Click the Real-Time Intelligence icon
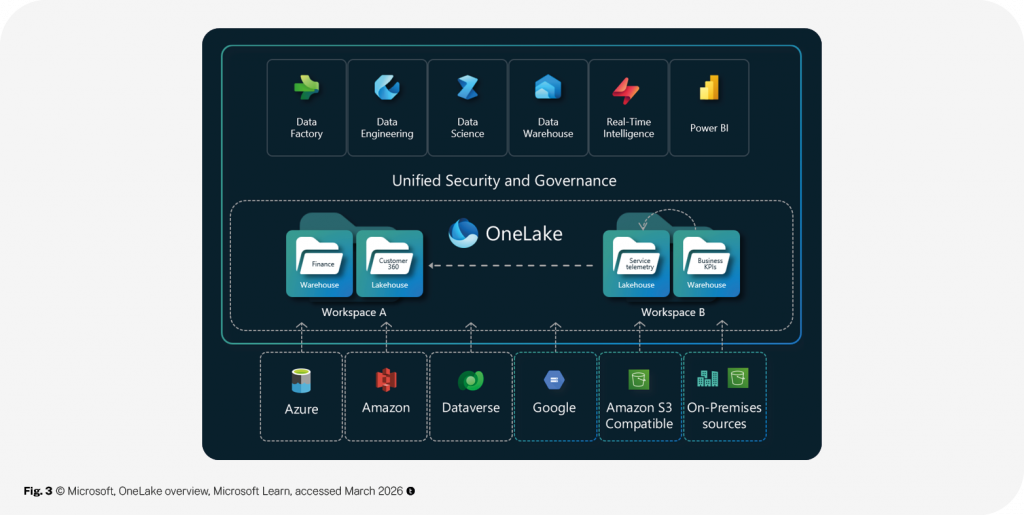 628,90
